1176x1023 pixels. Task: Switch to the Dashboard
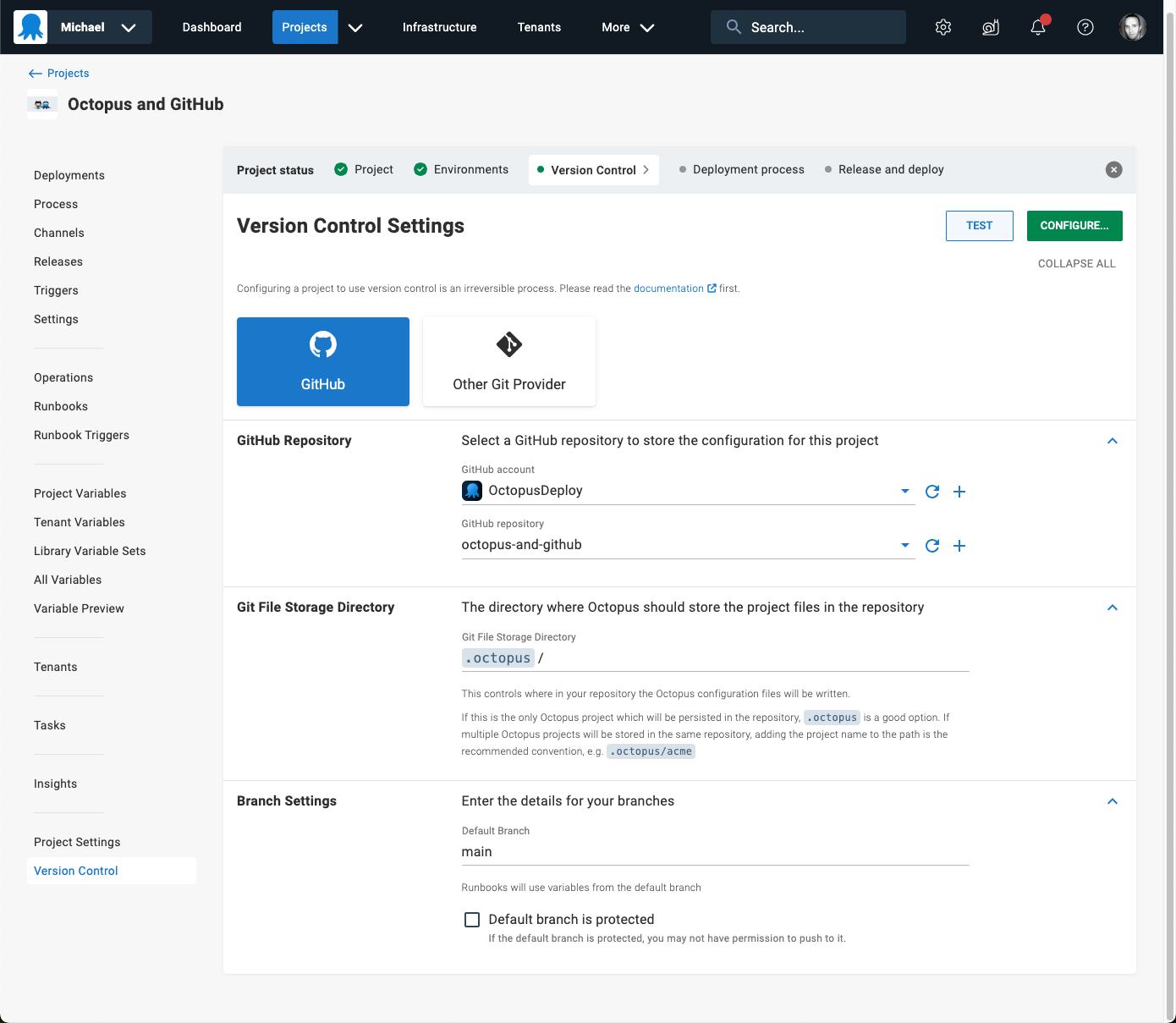tap(212, 27)
